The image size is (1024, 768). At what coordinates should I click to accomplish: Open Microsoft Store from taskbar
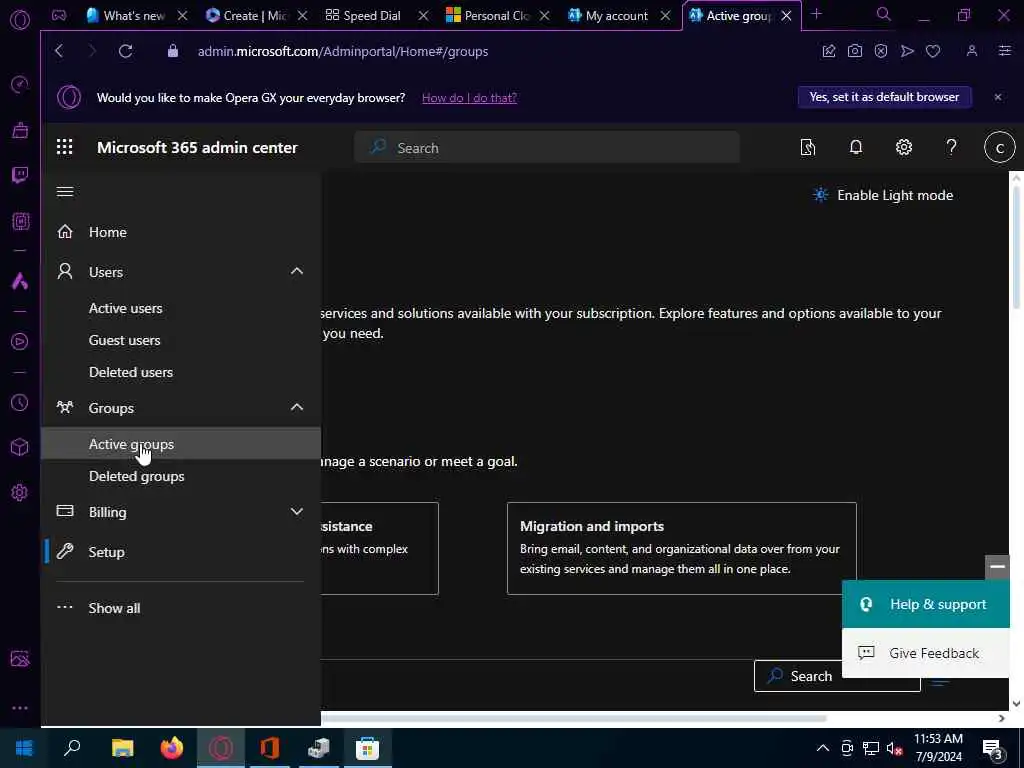pos(367,748)
